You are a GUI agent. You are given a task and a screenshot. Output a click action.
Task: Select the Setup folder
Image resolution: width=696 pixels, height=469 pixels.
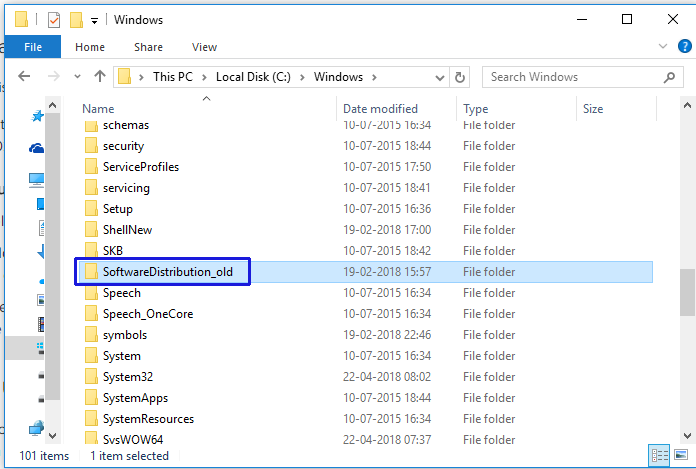[364, 209]
